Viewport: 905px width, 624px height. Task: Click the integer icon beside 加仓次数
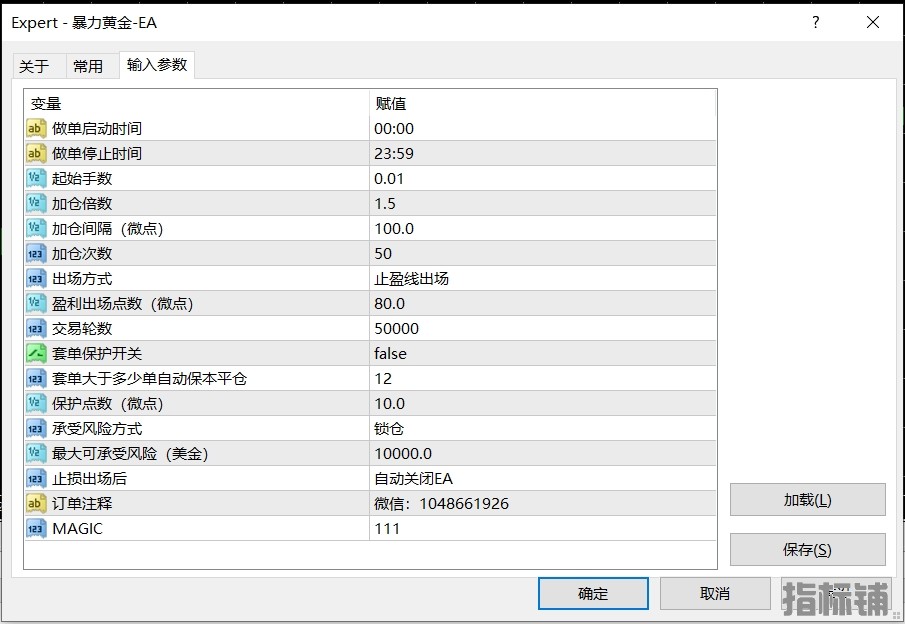coord(36,253)
